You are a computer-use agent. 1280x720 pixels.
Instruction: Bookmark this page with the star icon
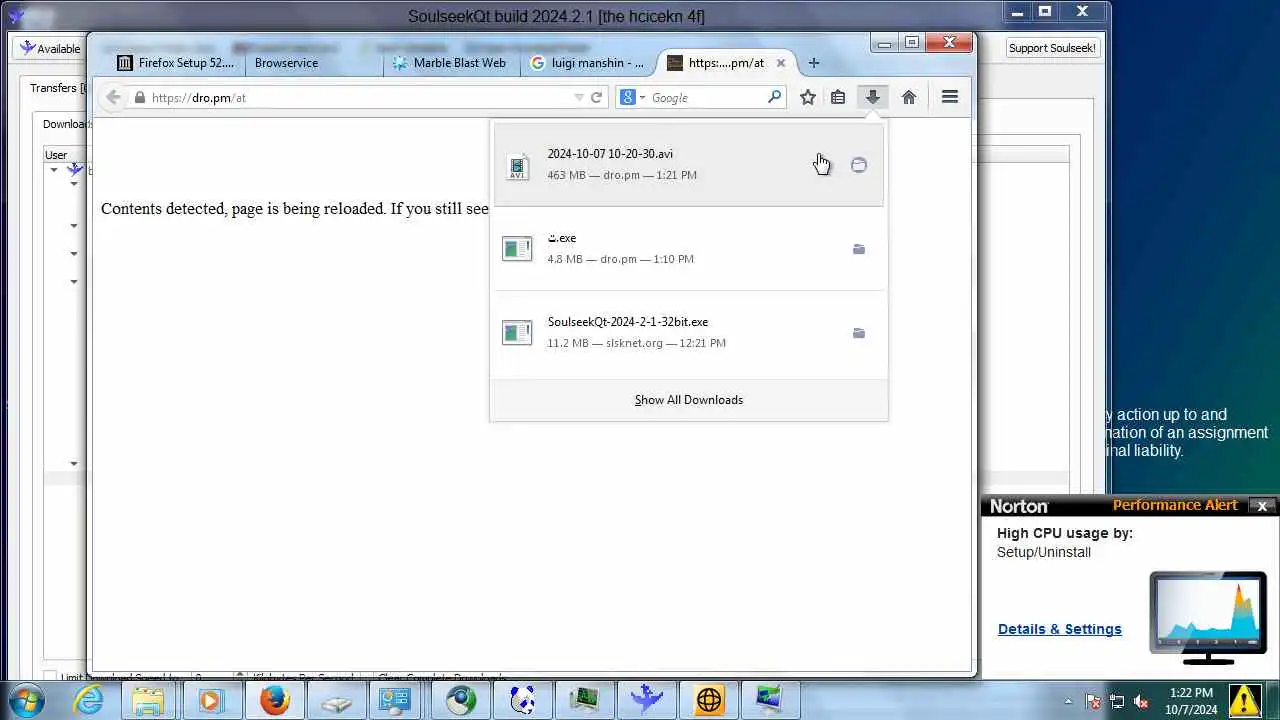[807, 97]
